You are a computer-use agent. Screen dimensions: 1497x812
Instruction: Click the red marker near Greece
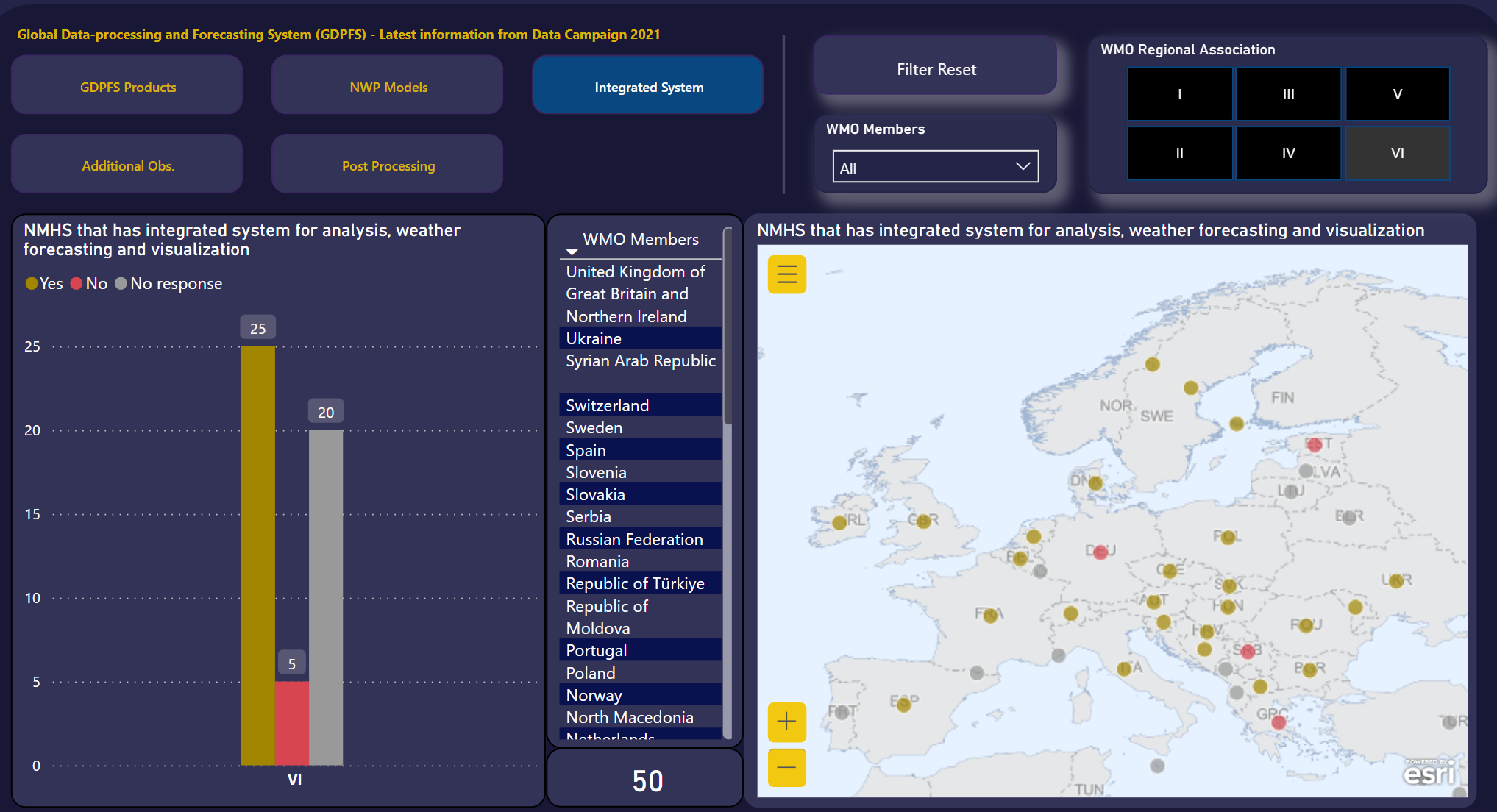point(1279,722)
